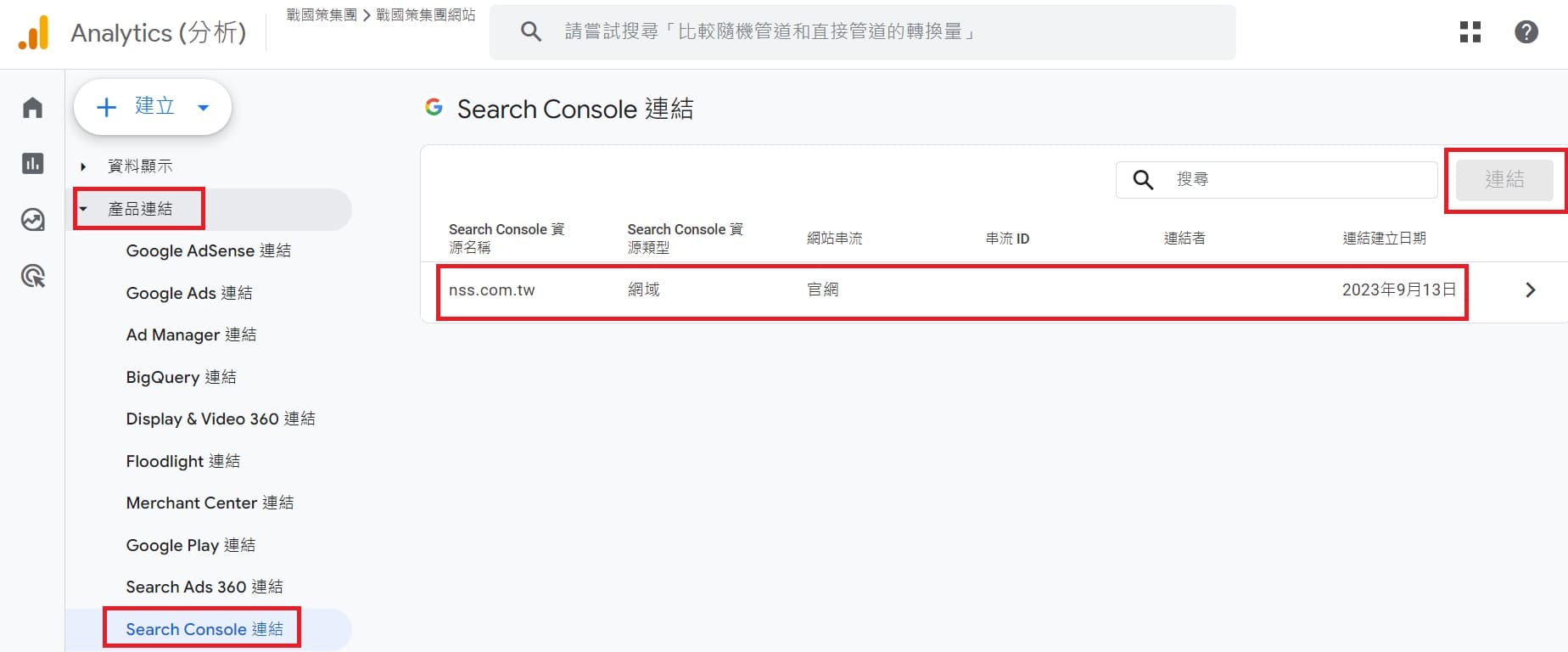The height and width of the screenshot is (652, 1568).
Task: Open Google Play 連結
Action: click(191, 545)
